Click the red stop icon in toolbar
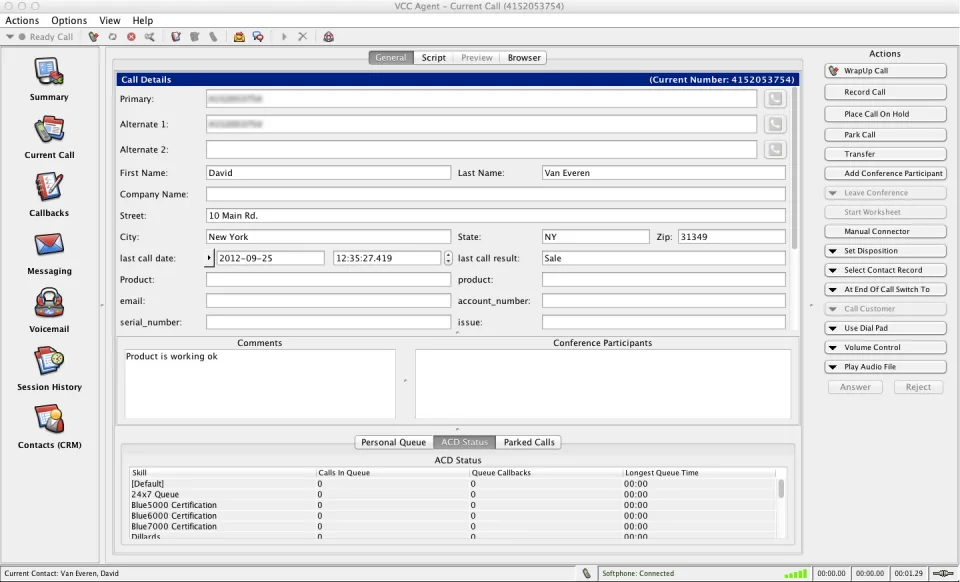Image resolution: width=960 pixels, height=582 pixels. pyautogui.click(x=131, y=37)
